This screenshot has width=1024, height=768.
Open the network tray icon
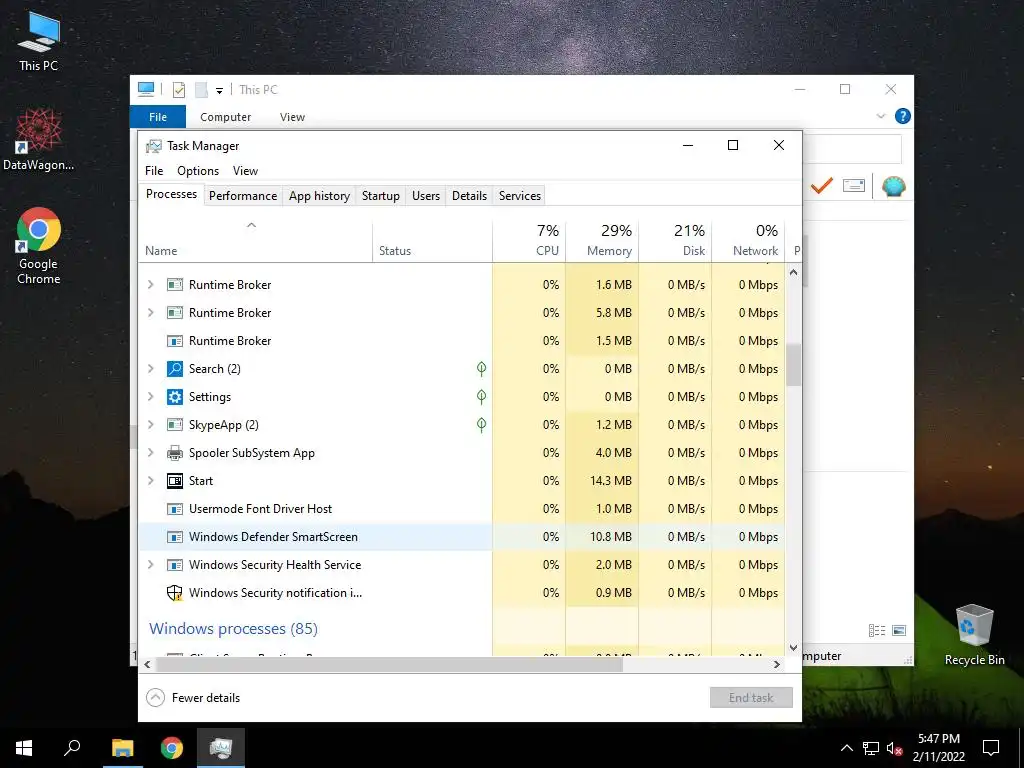[x=871, y=748]
